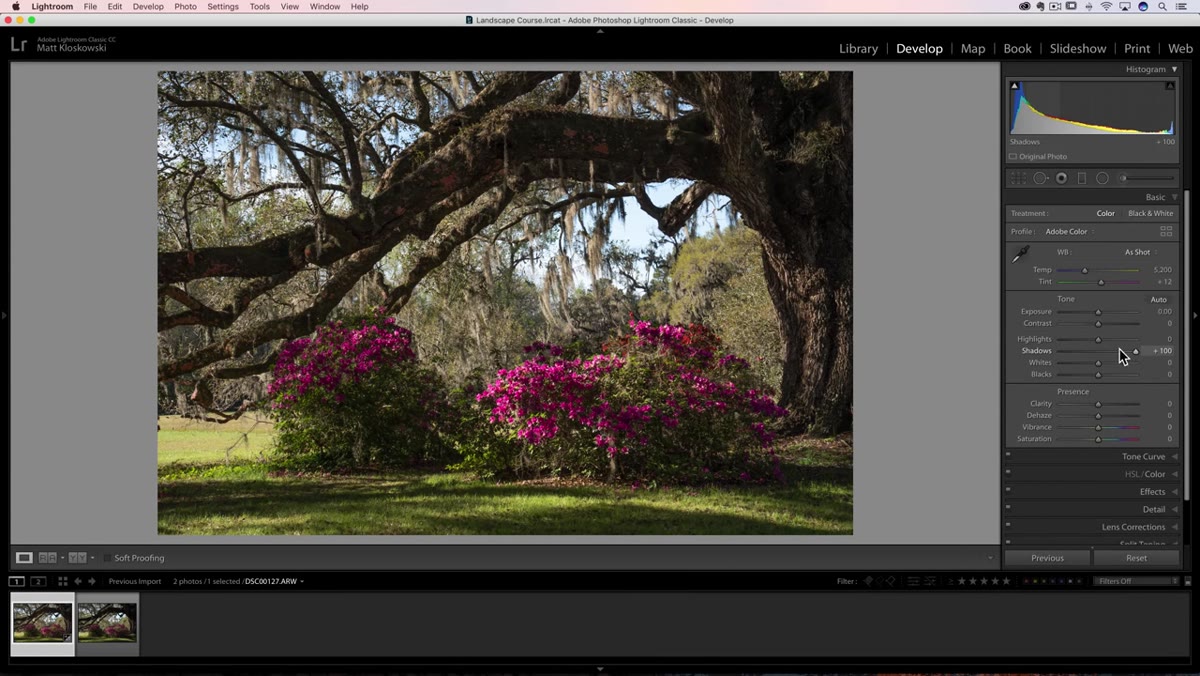Expand the Tone Curve panel
The width and height of the screenshot is (1200, 676).
[x=1174, y=456]
